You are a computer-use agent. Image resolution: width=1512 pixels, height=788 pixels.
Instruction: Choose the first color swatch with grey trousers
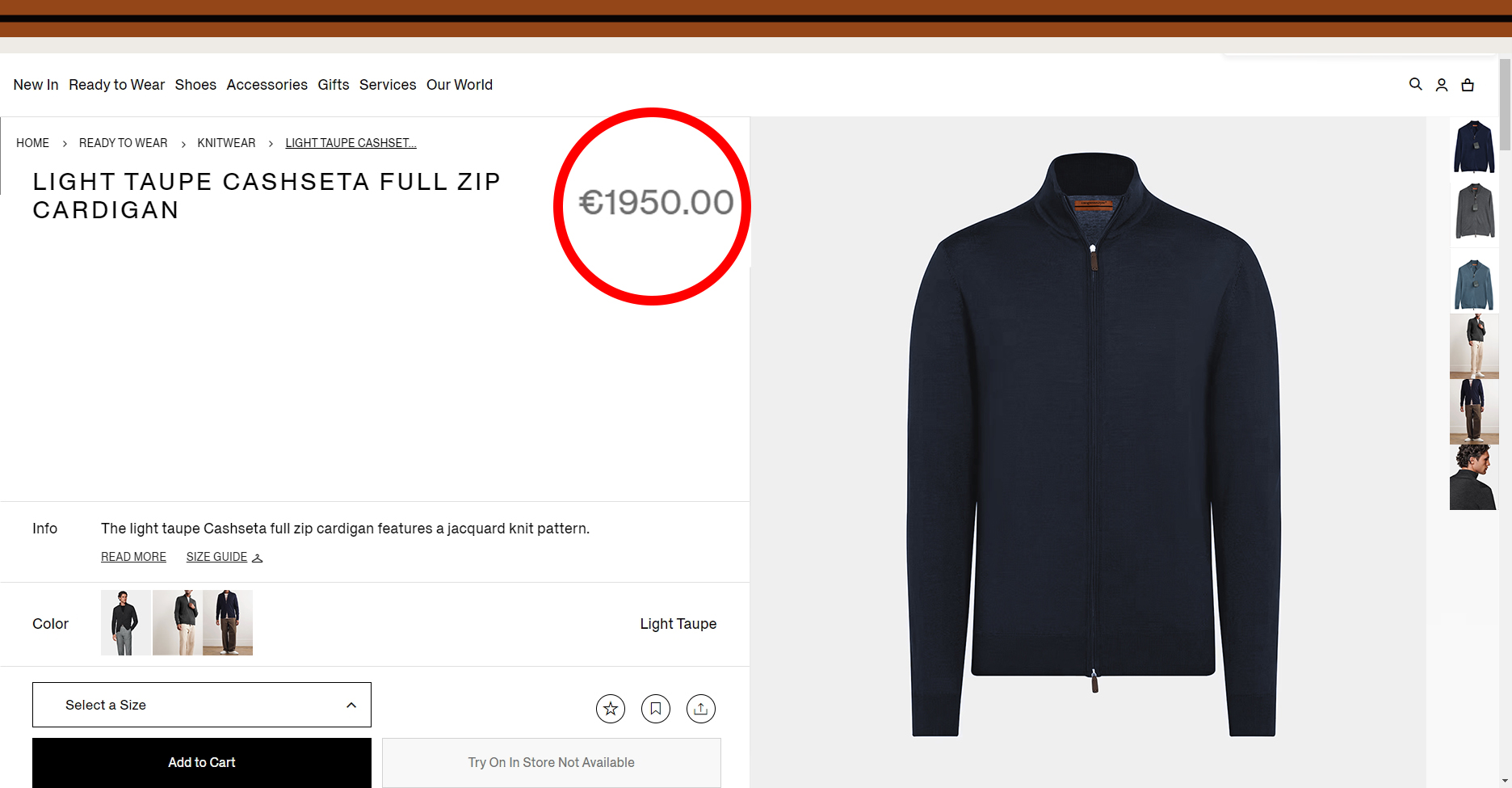[x=125, y=622]
